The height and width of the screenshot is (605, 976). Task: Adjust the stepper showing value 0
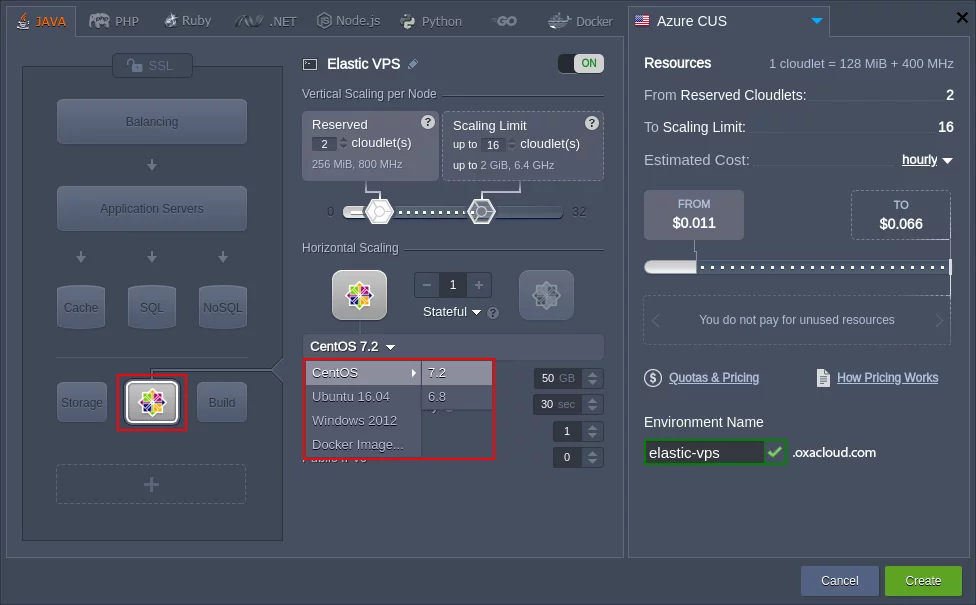593,457
